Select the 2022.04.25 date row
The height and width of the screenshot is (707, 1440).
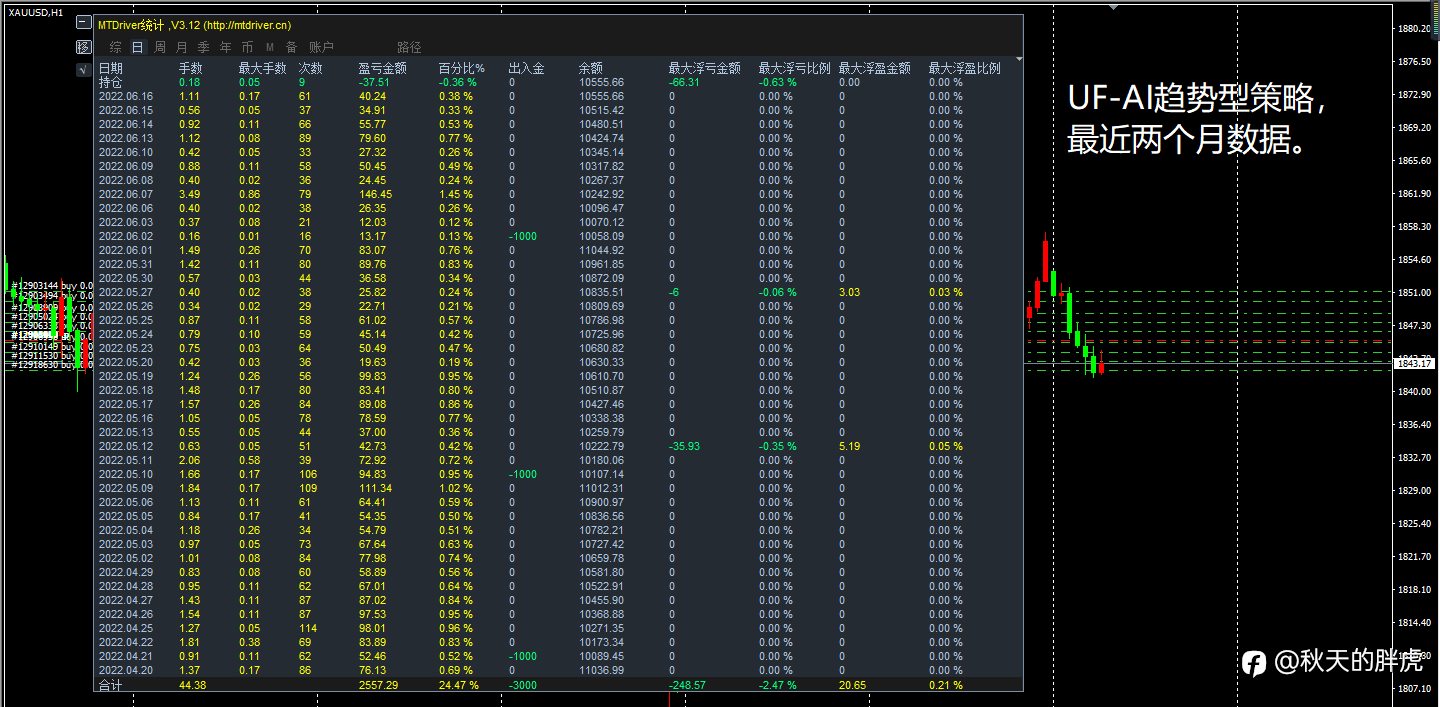point(125,628)
